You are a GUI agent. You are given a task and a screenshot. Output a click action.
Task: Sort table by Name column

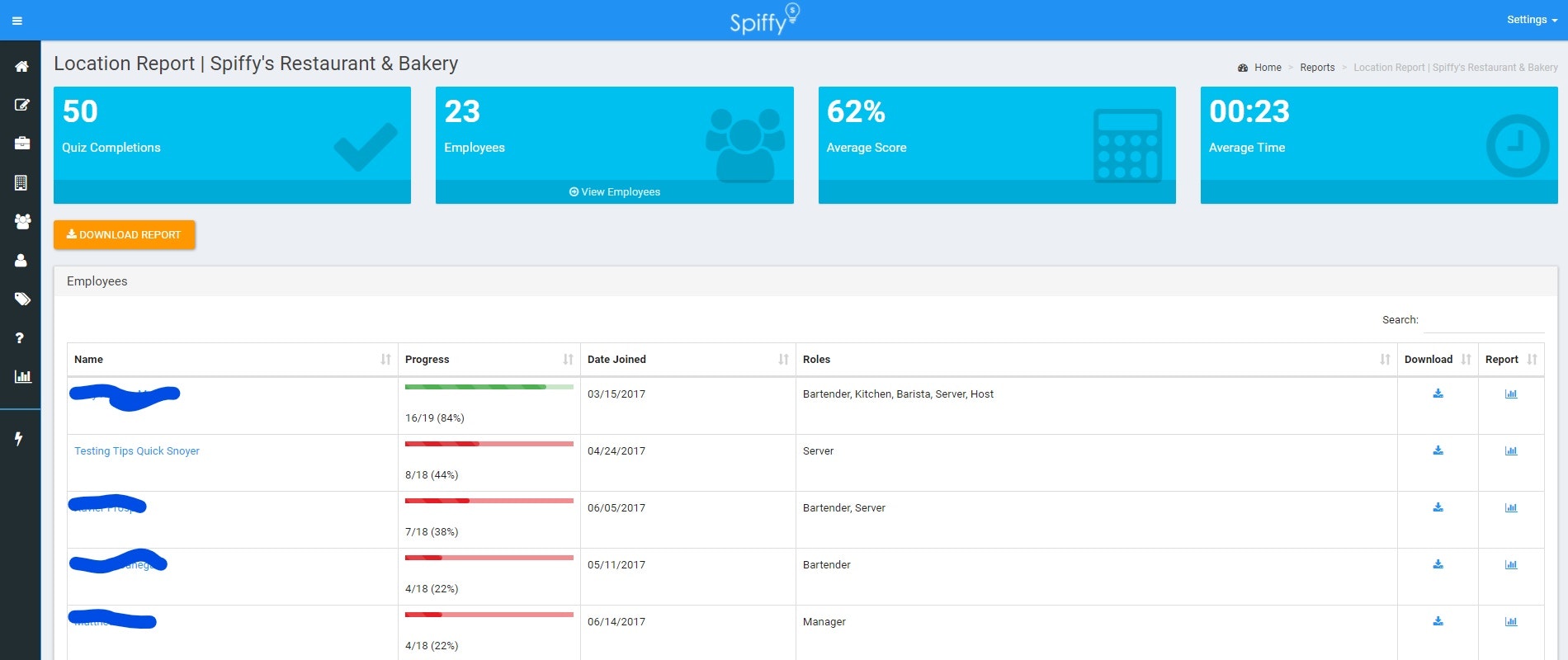pos(233,360)
